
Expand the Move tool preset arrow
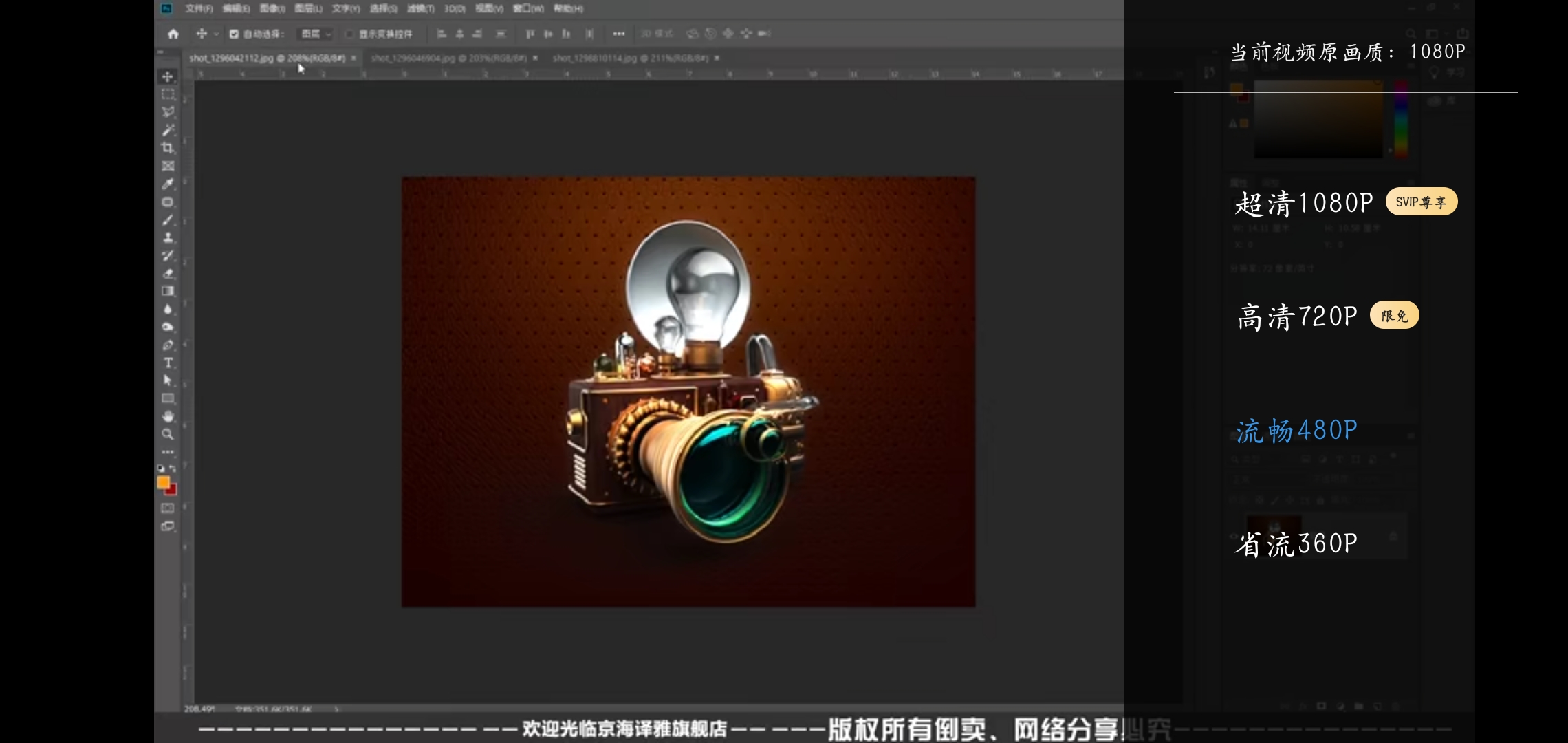216,34
